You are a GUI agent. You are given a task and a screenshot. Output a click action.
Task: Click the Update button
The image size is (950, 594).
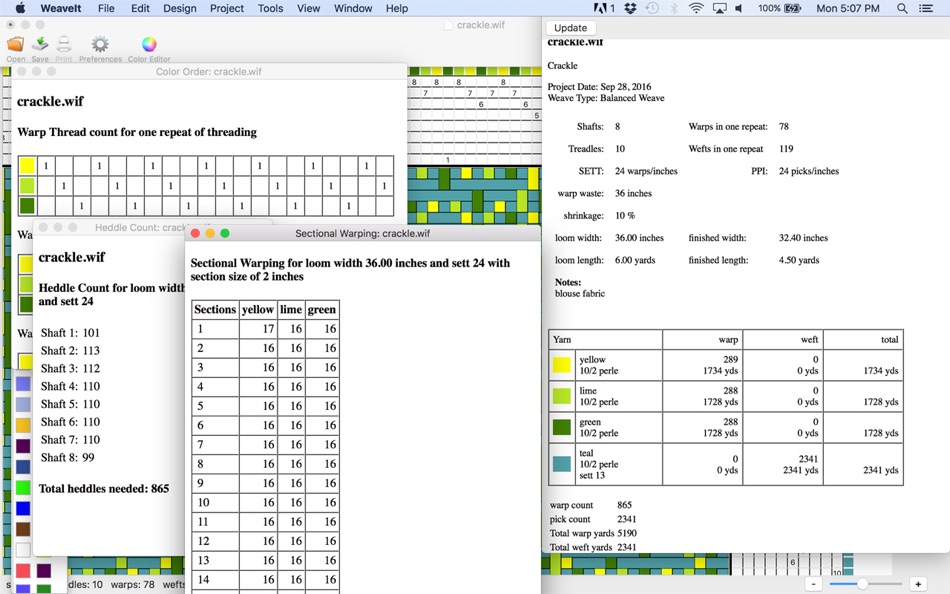(x=570, y=27)
